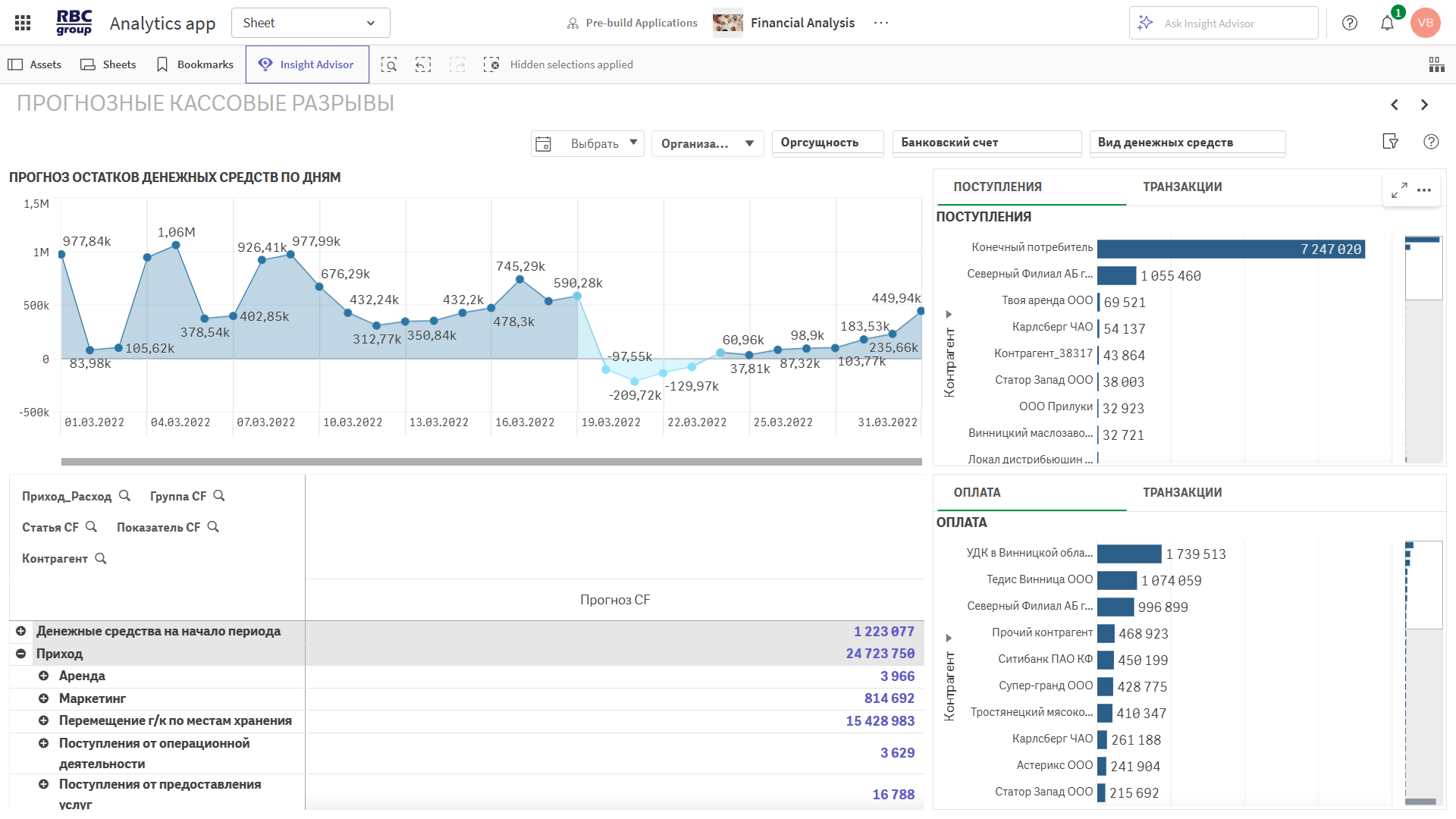
Task: Click the smart search selection icon
Action: 389,64
